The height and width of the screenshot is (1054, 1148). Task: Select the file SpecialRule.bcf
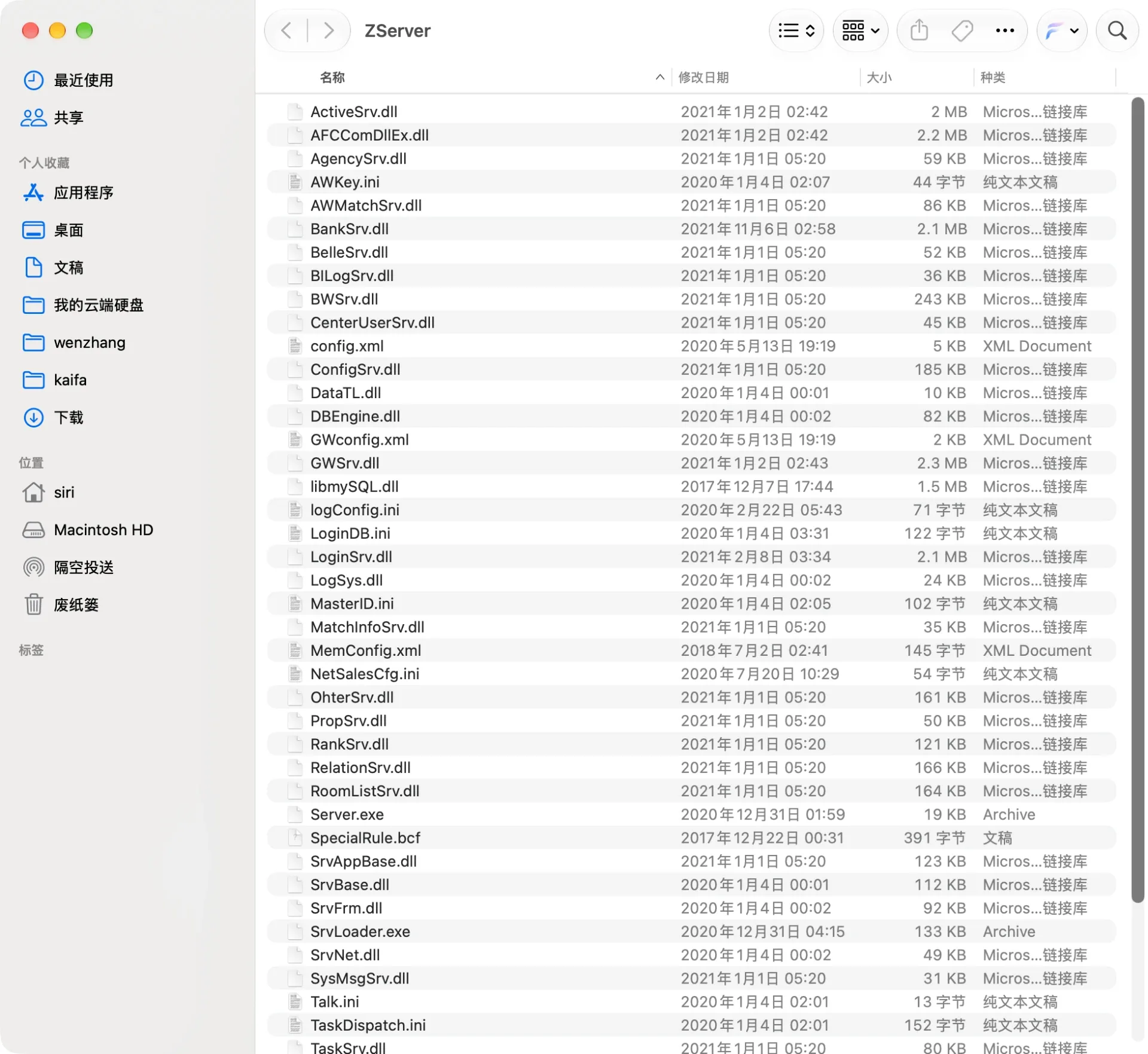(x=691, y=838)
